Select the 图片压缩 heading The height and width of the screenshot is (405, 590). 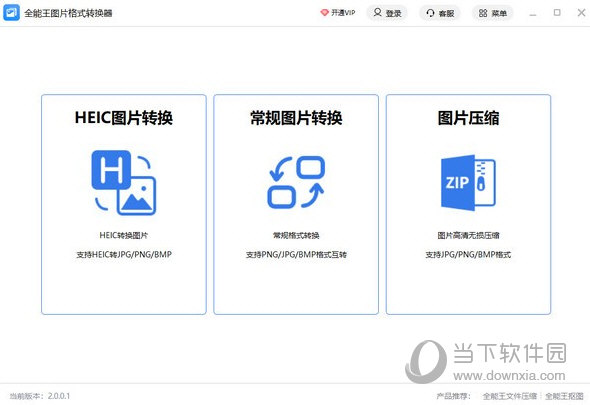click(468, 118)
